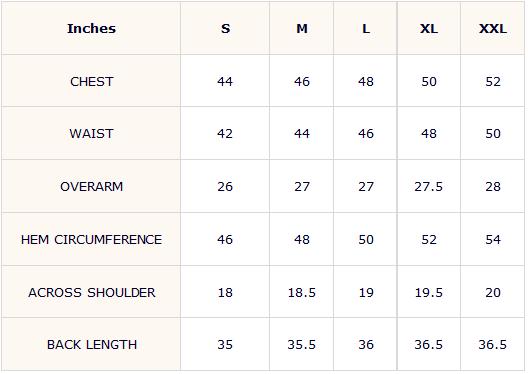Select the M size column header

302,29
